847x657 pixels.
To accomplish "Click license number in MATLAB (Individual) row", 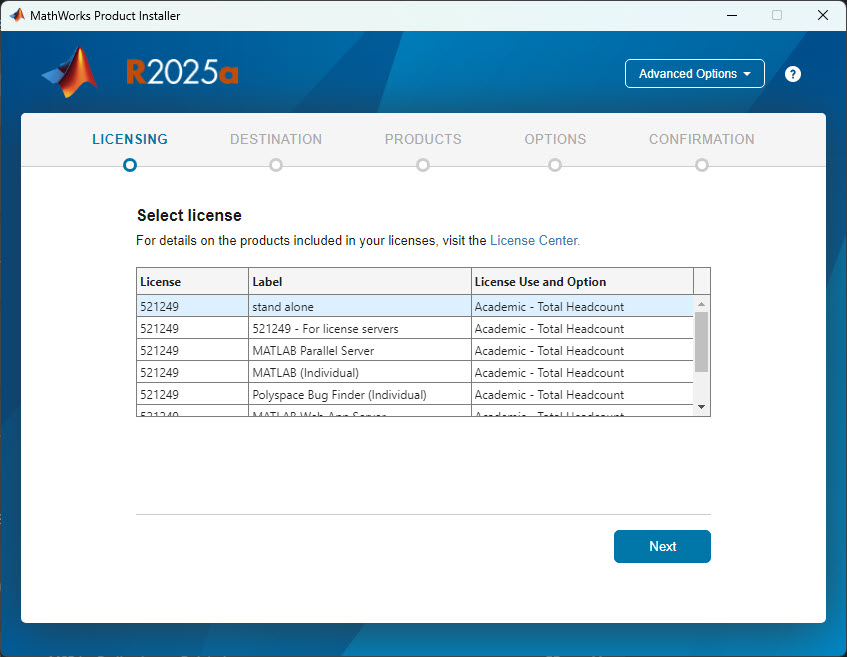I will point(159,373).
